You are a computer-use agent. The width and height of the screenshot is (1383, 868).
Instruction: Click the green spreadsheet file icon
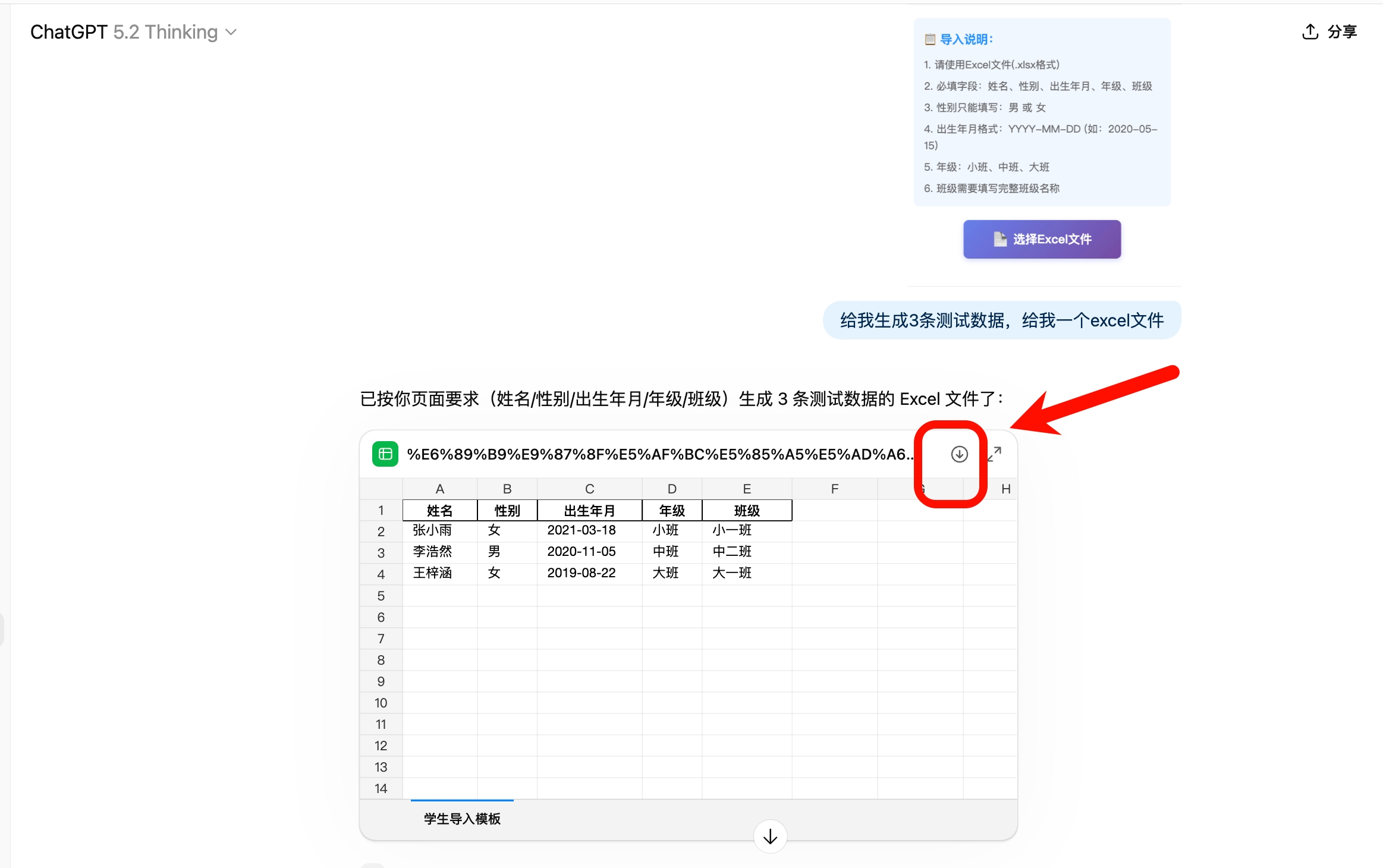coord(385,454)
